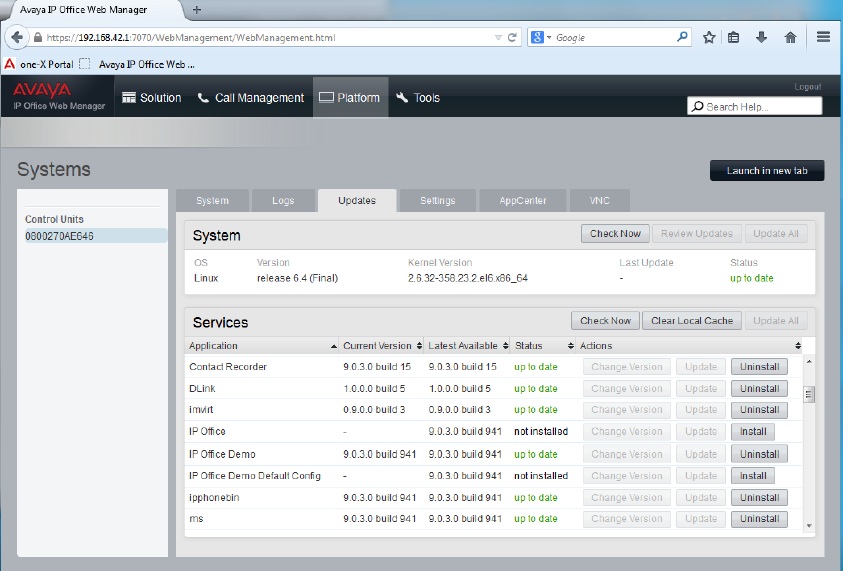This screenshot has height=571, width=843.
Task: Open Avaya IP Office Web bookmark
Action: pos(137,65)
